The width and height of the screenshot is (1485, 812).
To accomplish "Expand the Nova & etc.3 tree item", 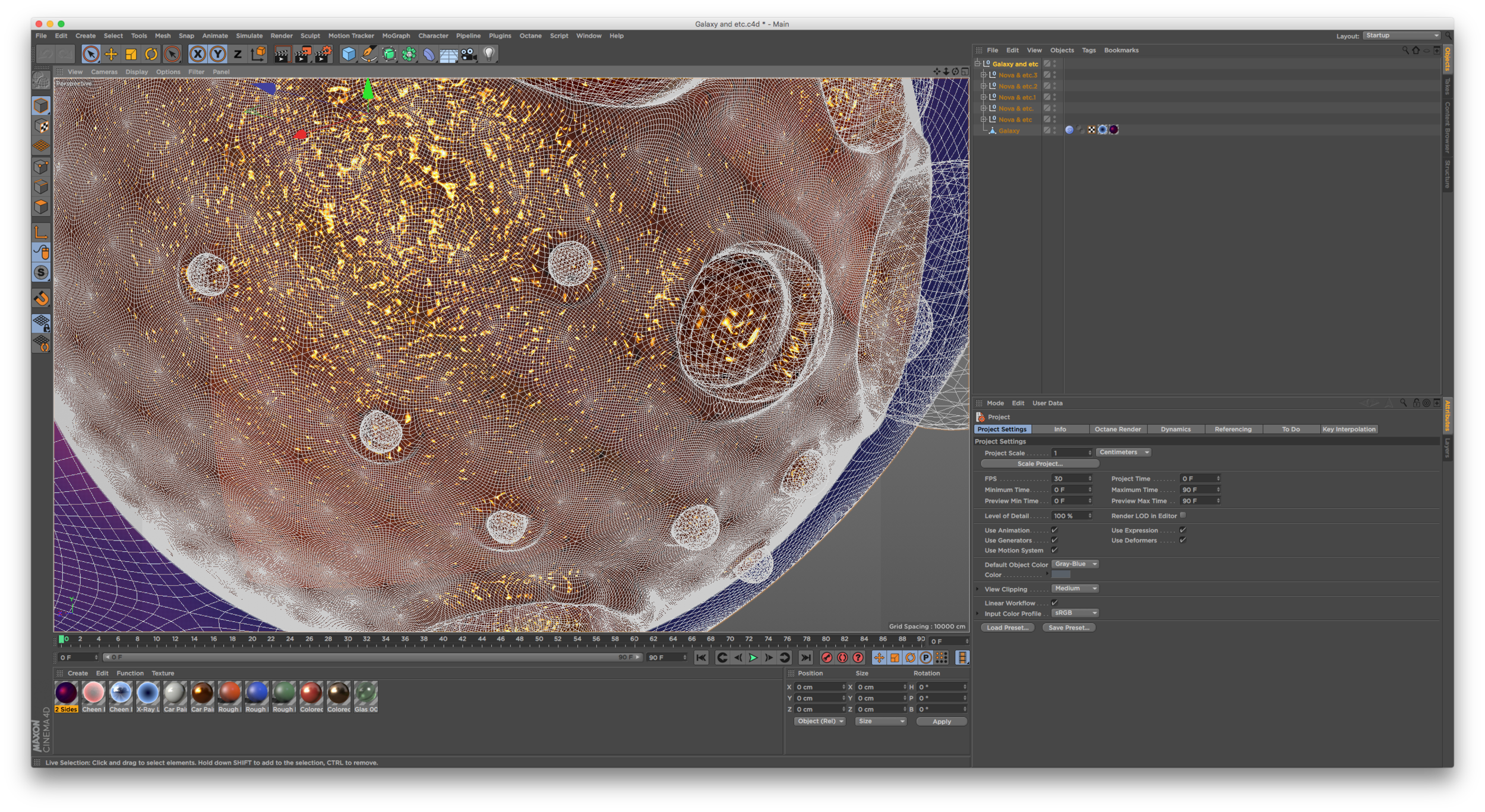I will click(983, 75).
